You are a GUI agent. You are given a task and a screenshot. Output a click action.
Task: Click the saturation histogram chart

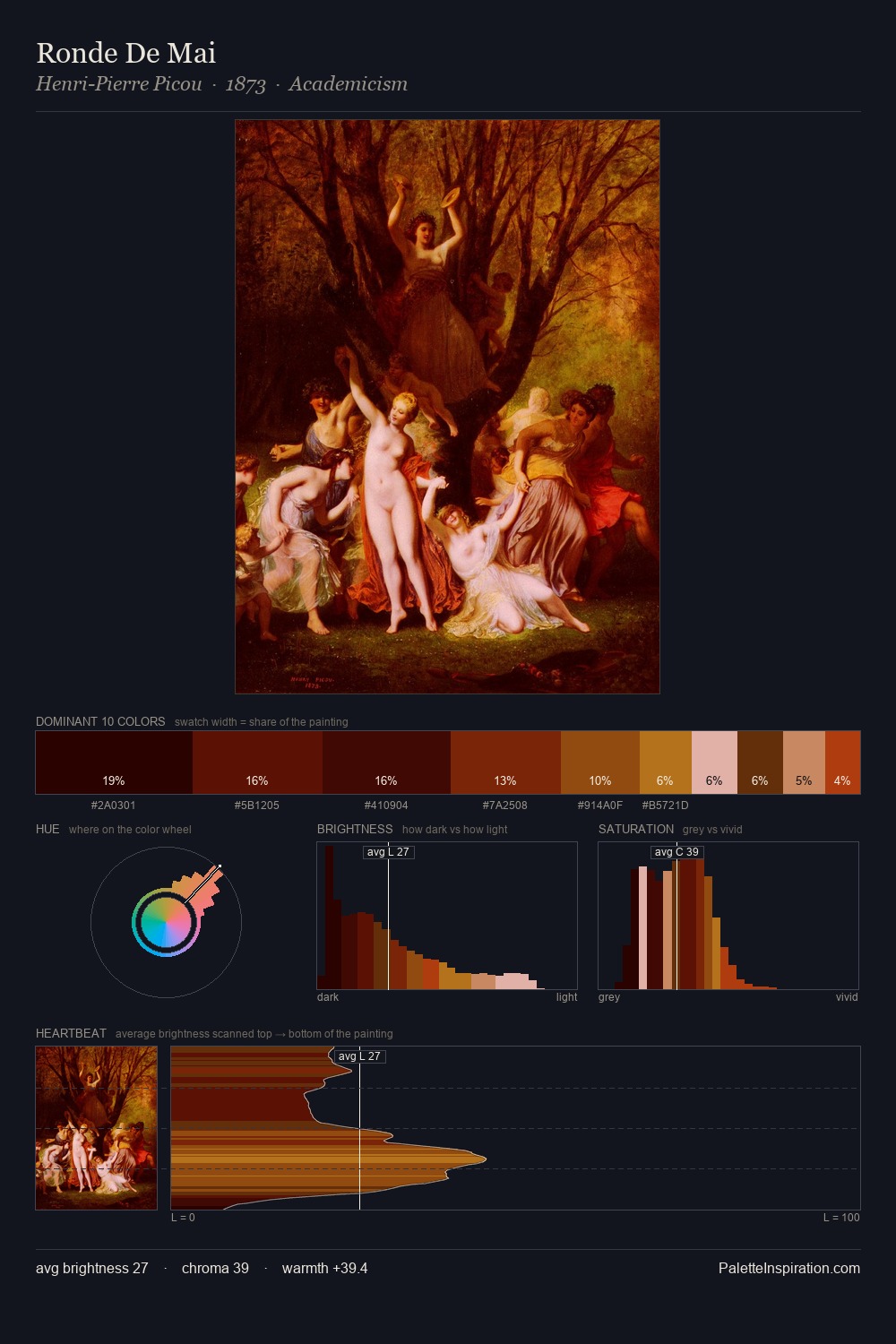click(728, 916)
